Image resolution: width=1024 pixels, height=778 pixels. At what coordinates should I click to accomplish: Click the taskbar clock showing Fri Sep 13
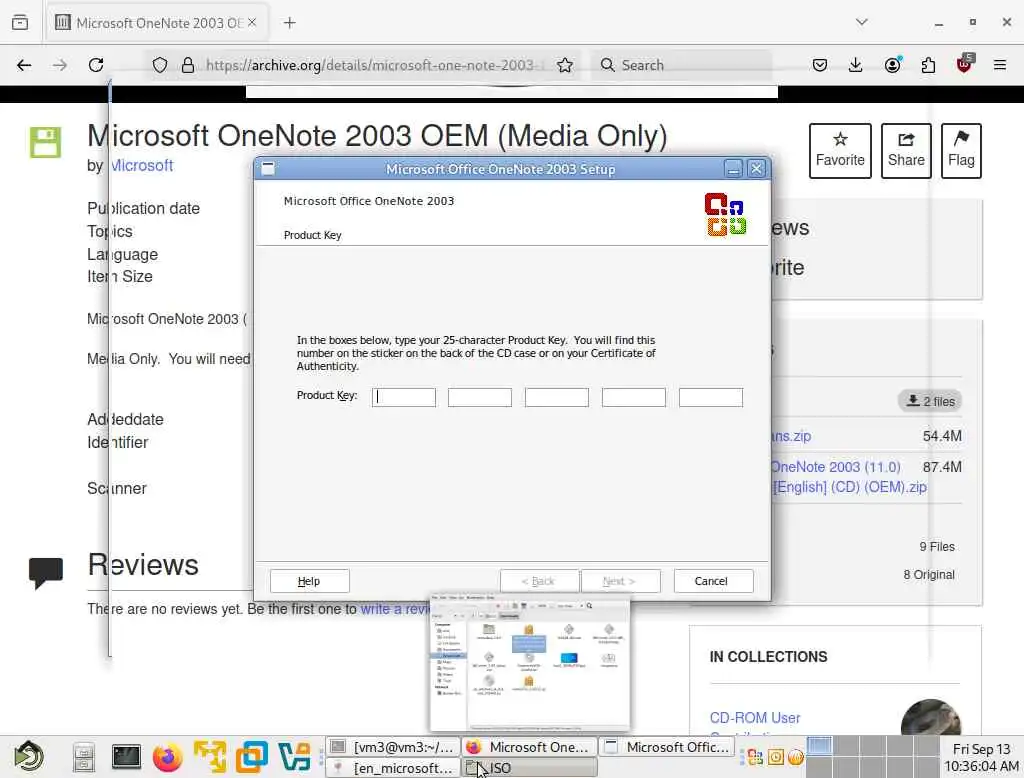981,757
